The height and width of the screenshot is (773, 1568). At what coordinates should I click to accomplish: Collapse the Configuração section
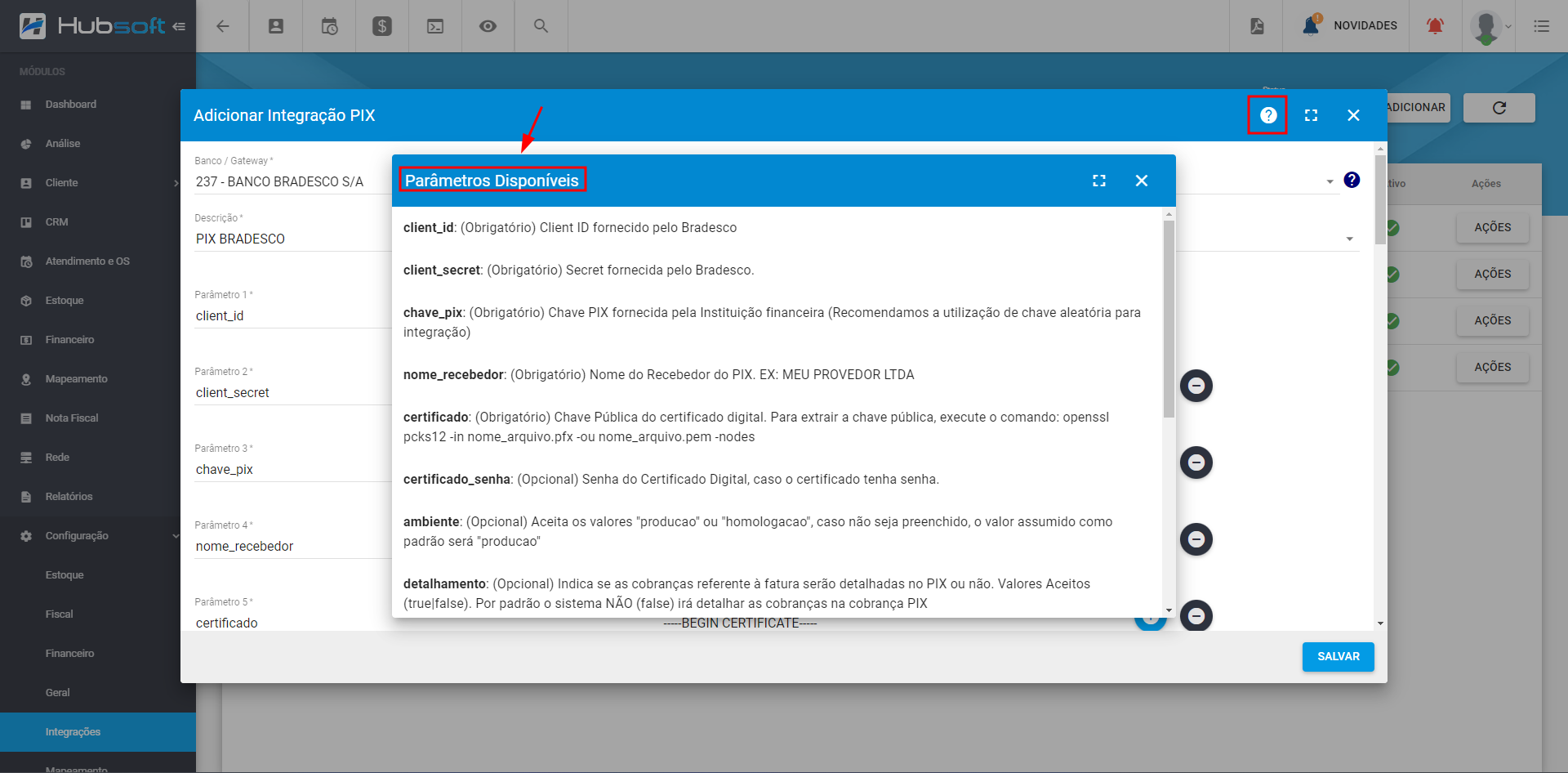(x=98, y=536)
